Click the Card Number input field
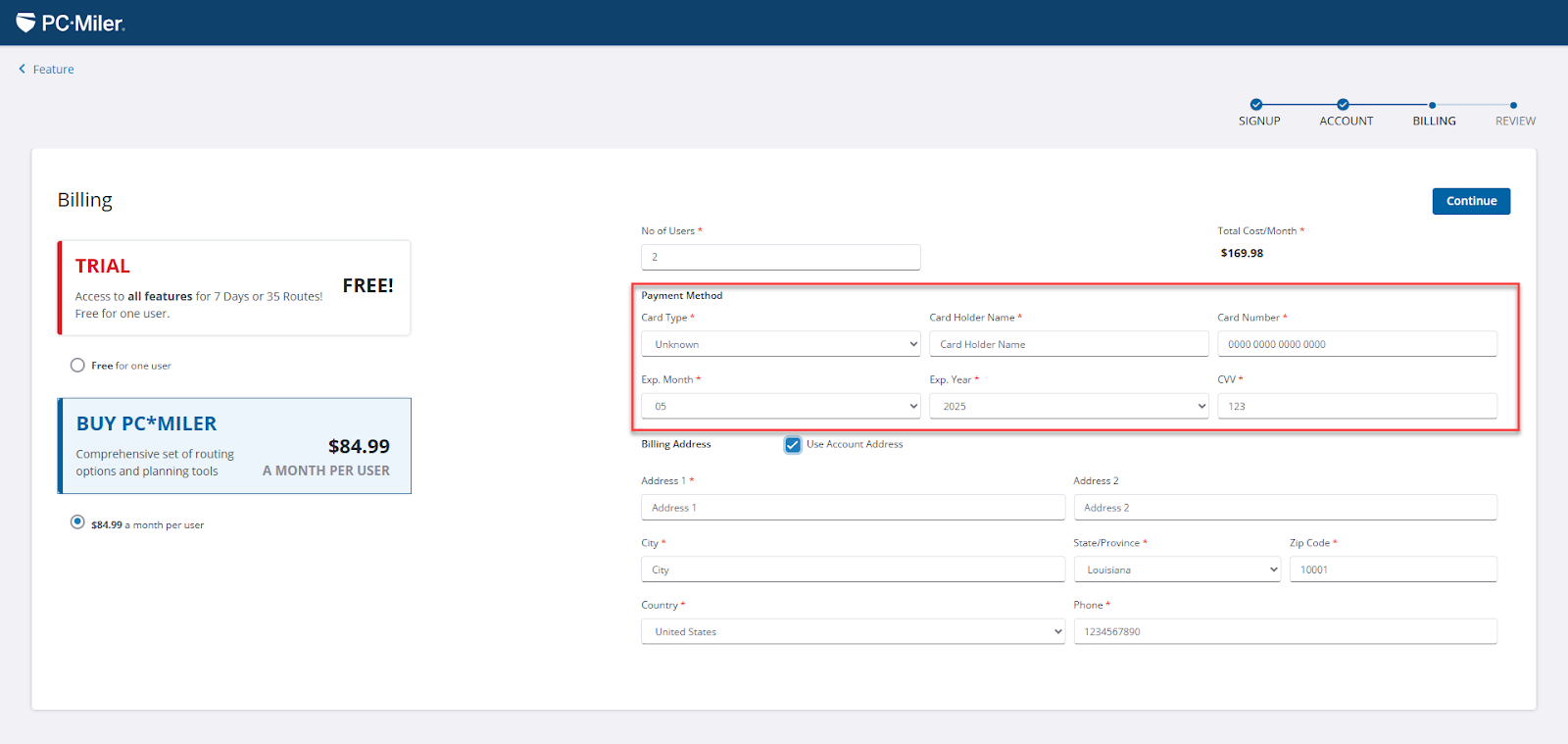Viewport: 1568px width, 744px height. click(1356, 344)
